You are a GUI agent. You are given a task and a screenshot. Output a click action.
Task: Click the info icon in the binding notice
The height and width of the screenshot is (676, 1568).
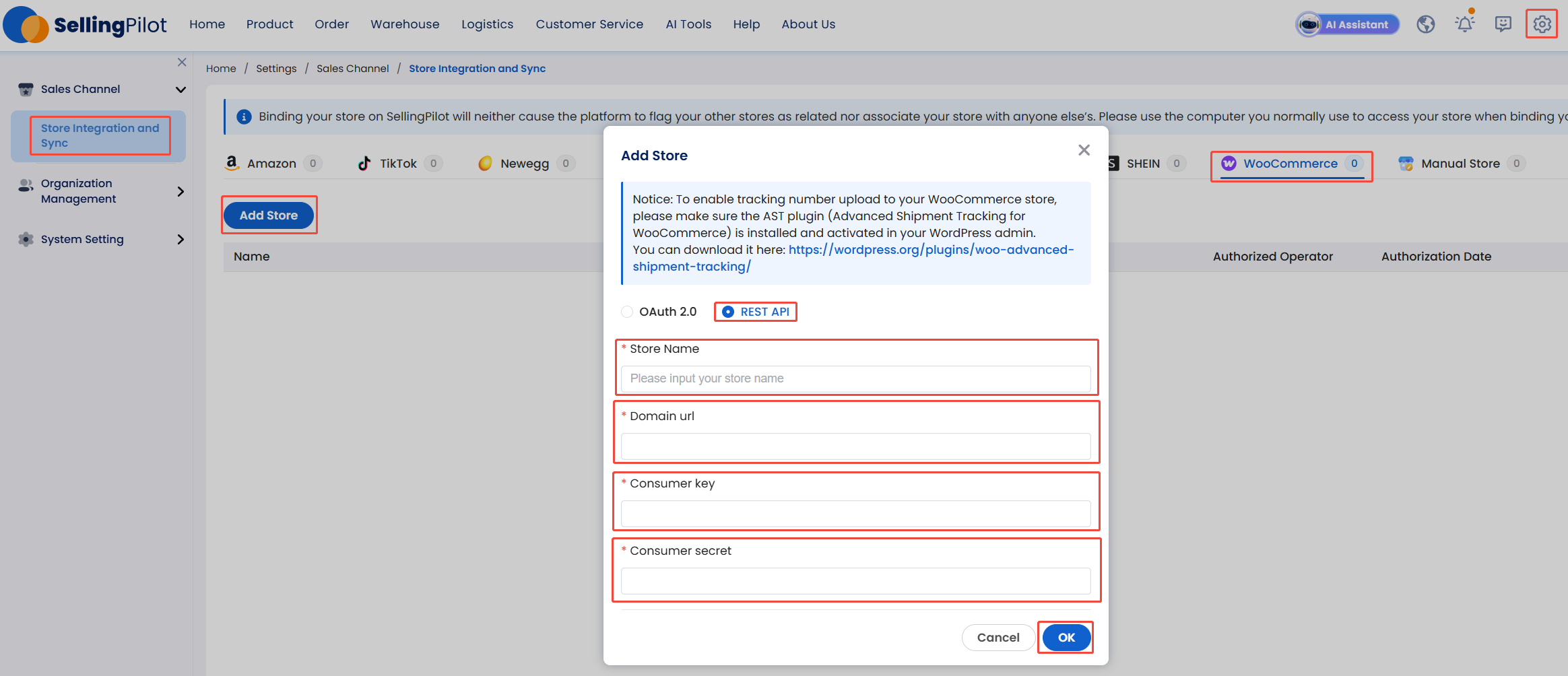coord(244,116)
